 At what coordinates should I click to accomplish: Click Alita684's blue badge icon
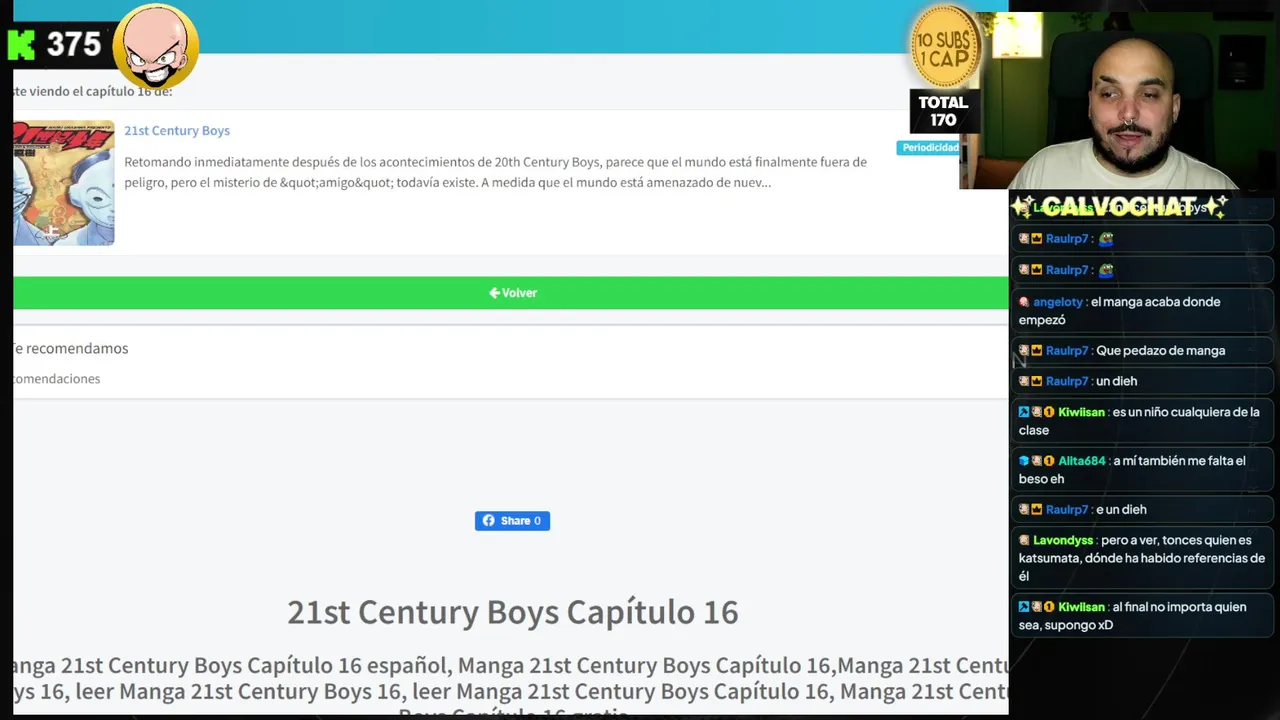point(1024,461)
